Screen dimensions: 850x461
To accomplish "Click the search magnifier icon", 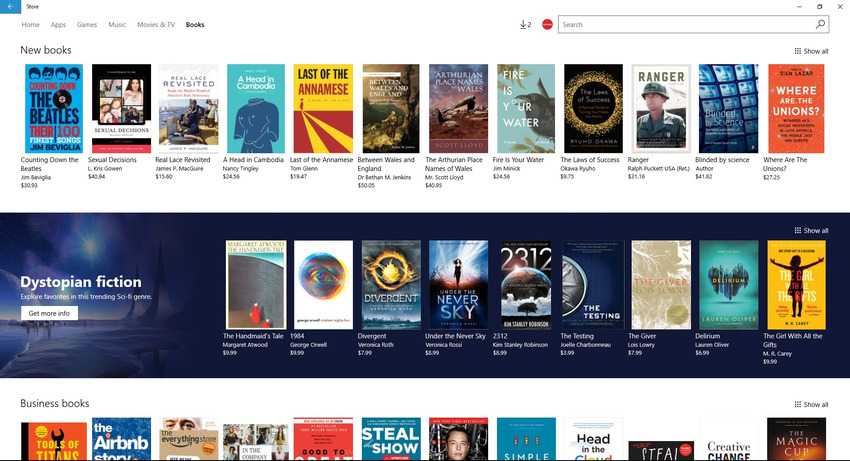I will pos(820,24).
